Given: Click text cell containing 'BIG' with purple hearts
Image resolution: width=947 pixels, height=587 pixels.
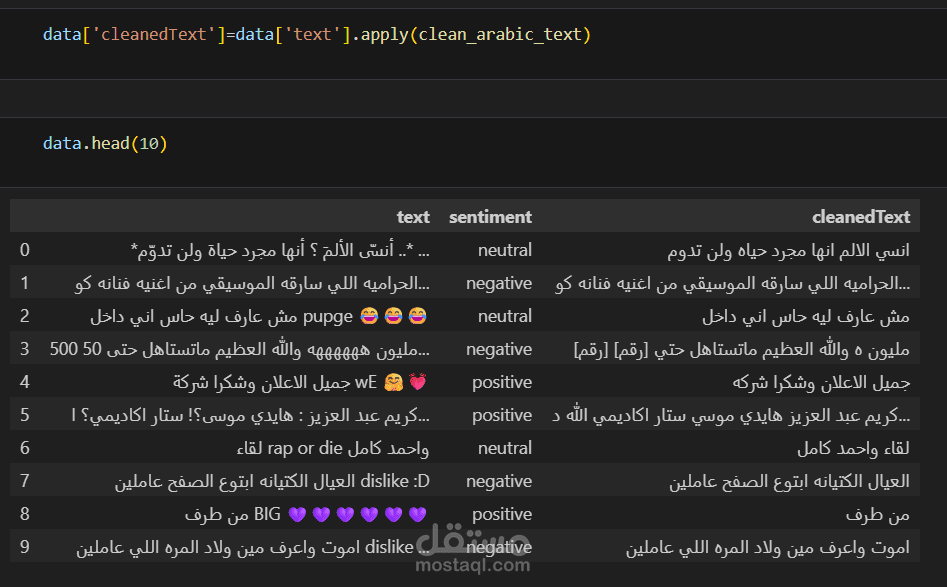Looking at the screenshot, I should 307,514.
